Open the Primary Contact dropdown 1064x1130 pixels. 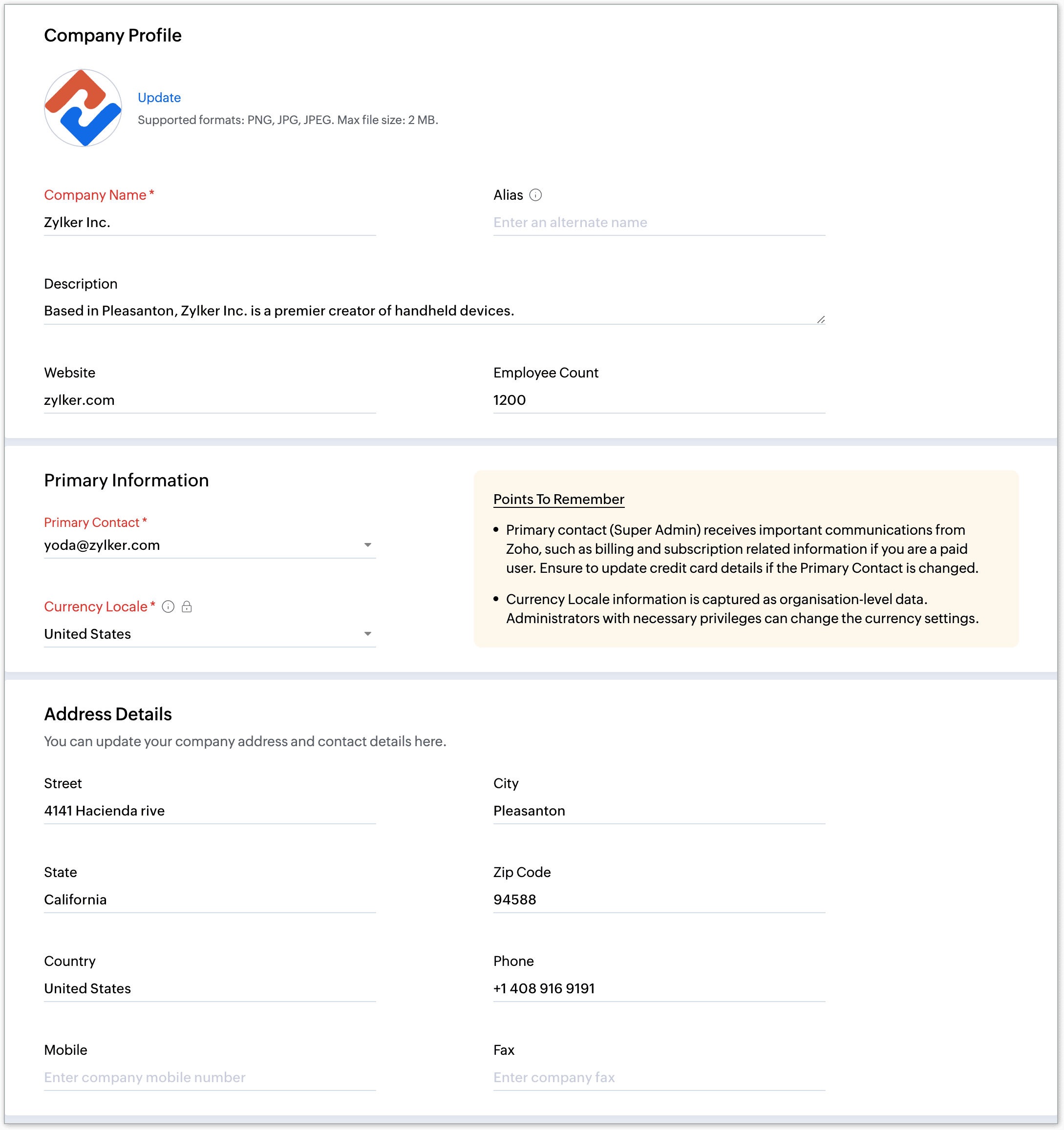coord(367,545)
